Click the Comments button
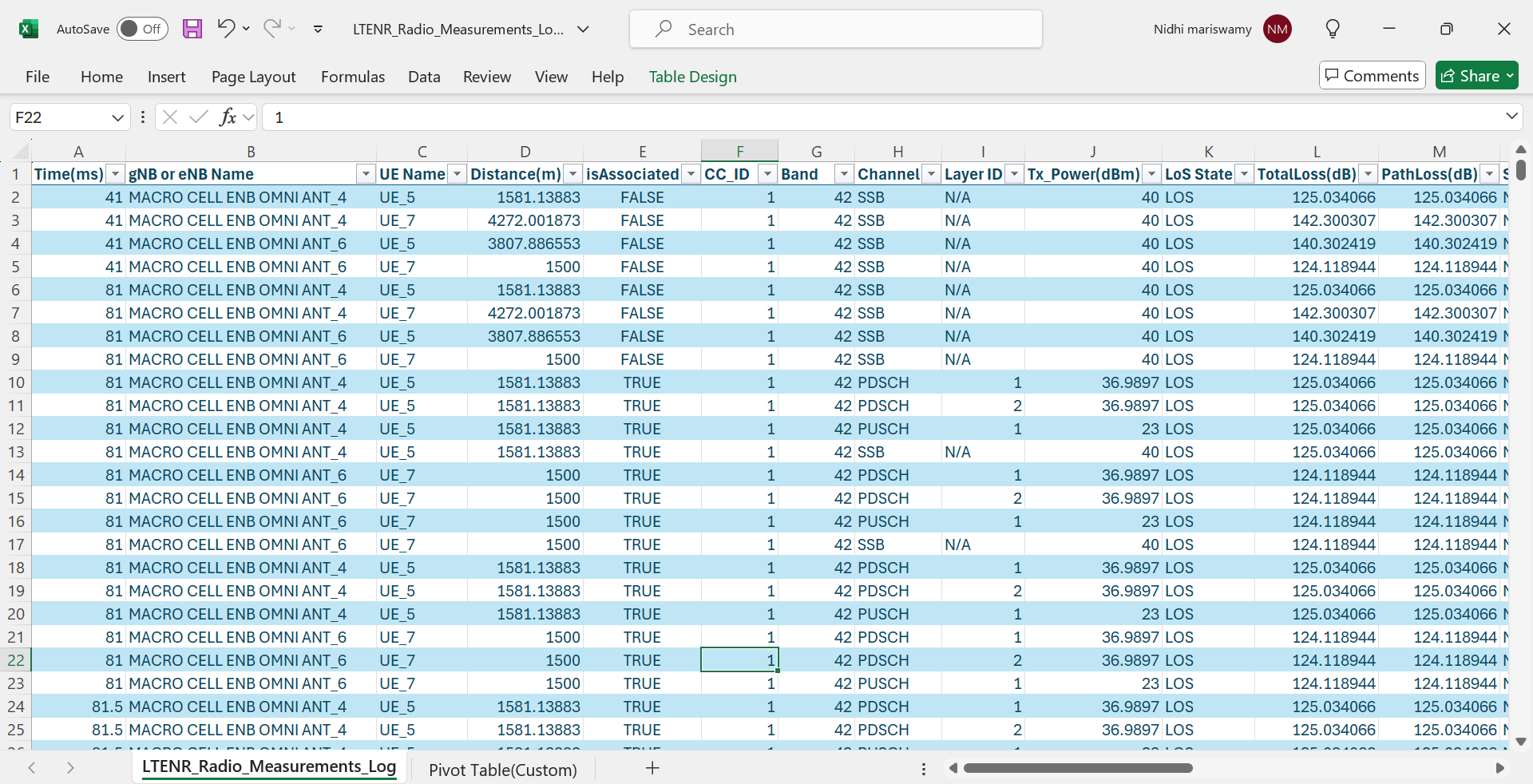 pyautogui.click(x=1372, y=76)
